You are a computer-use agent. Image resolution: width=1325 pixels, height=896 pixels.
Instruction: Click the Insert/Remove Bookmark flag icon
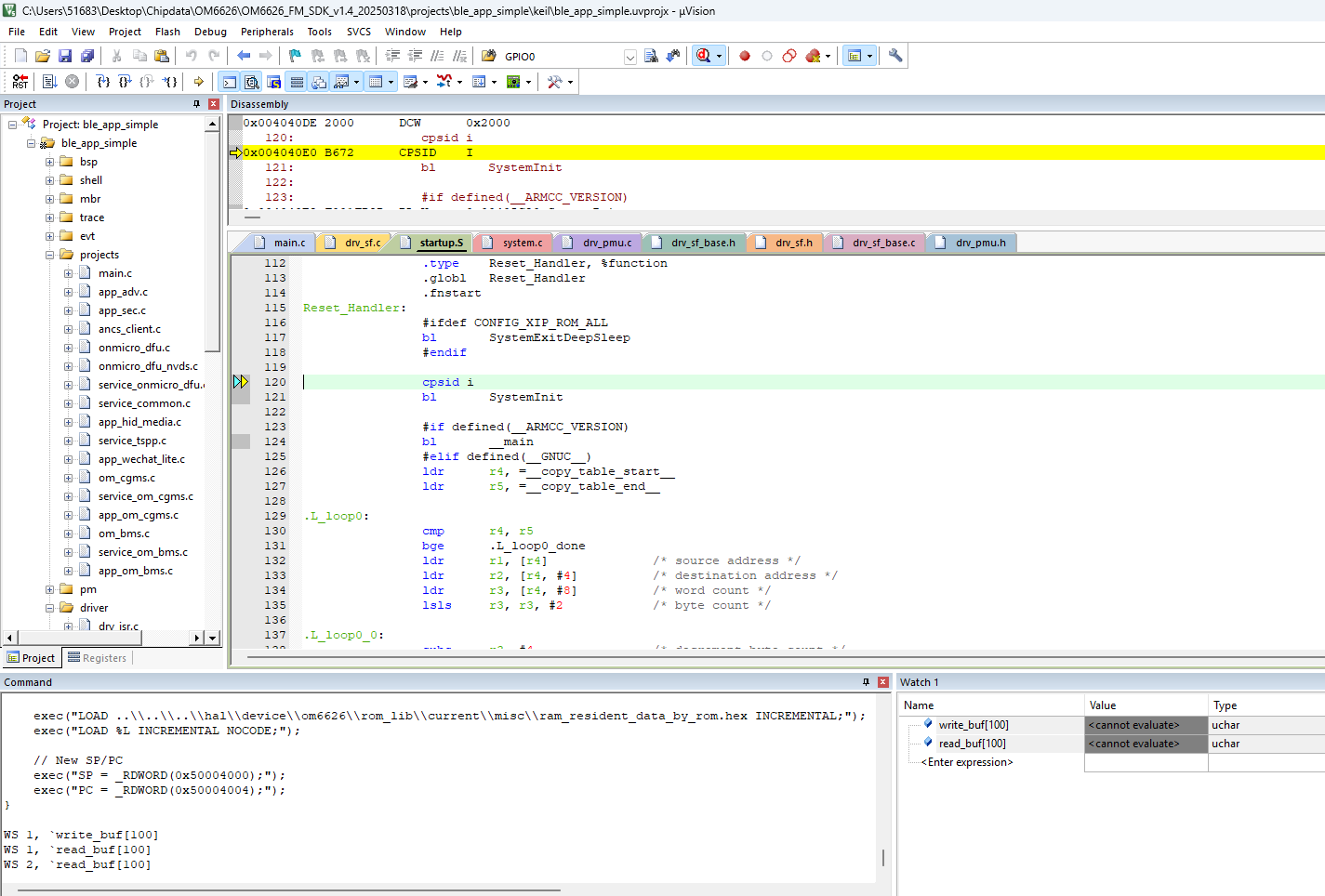tap(295, 56)
